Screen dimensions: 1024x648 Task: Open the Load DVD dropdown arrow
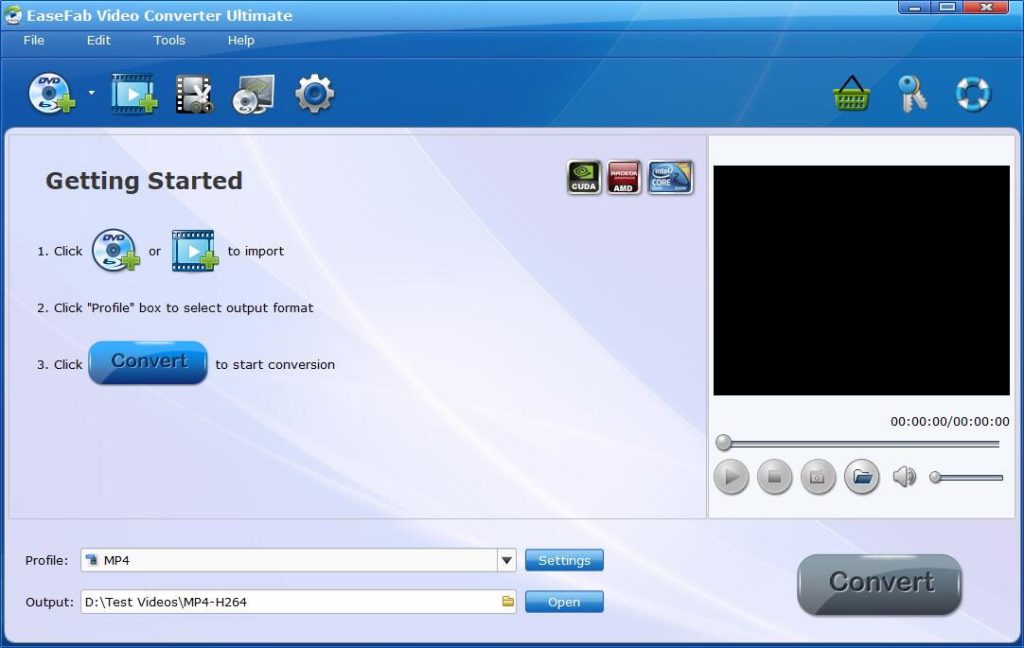(91, 93)
